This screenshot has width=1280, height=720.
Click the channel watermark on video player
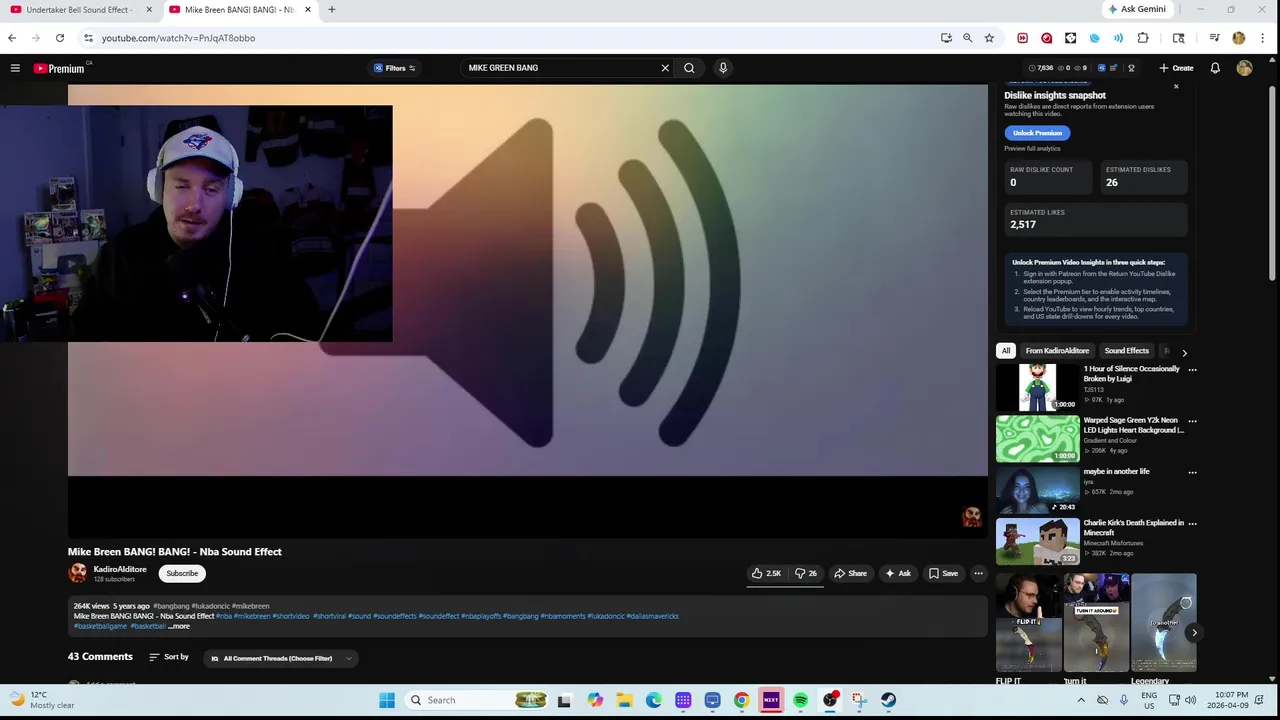(x=971, y=516)
